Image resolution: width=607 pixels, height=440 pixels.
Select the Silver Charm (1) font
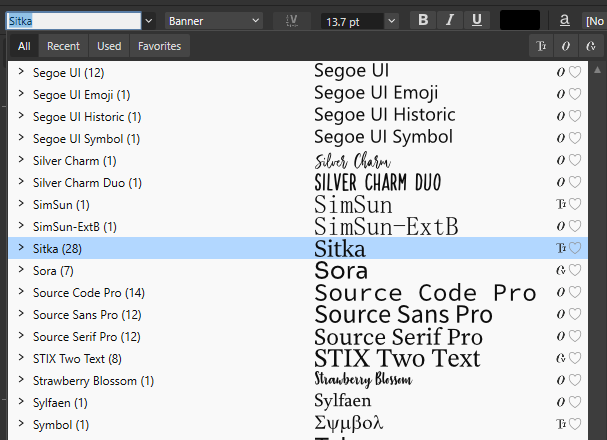click(x=298, y=160)
